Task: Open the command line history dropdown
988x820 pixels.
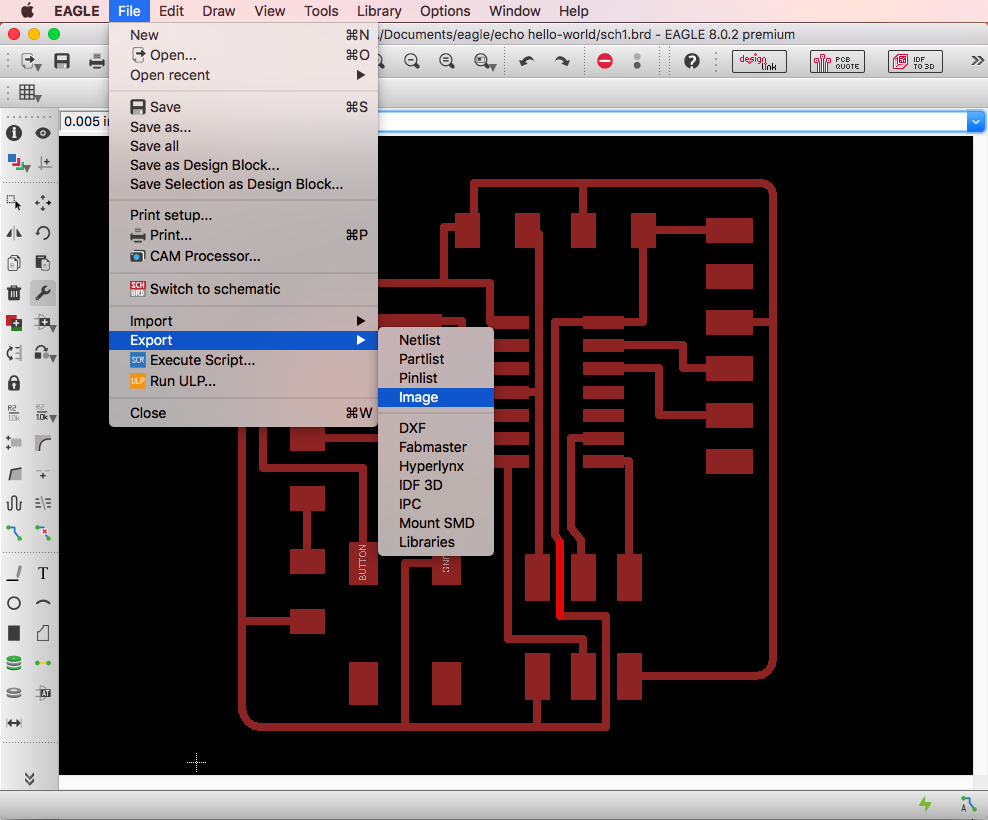Action: (976, 122)
